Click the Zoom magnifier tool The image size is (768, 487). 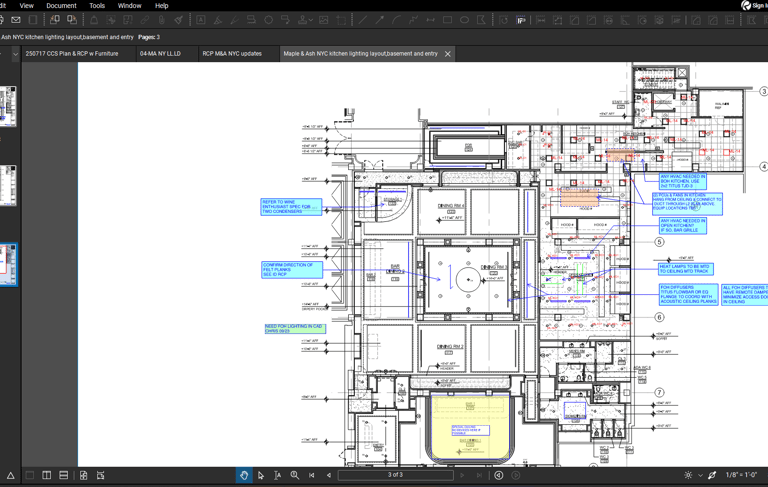pyautogui.click(x=294, y=475)
